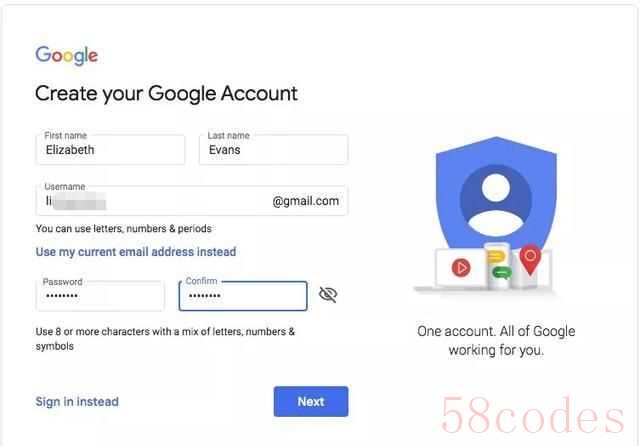Click the red map pin icon
The width and height of the screenshot is (640, 446).
tap(530, 260)
